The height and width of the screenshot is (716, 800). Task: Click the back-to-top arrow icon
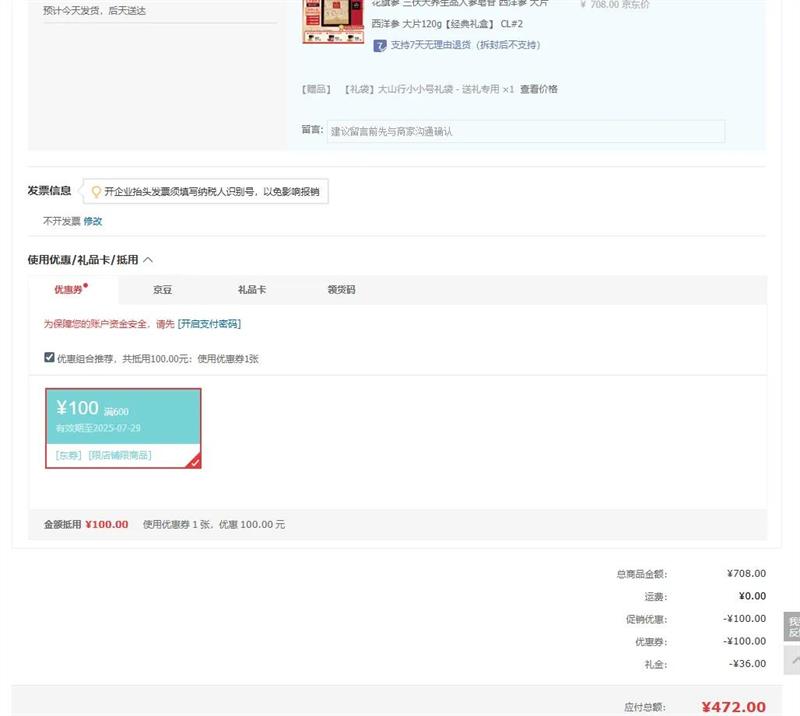coord(792,660)
